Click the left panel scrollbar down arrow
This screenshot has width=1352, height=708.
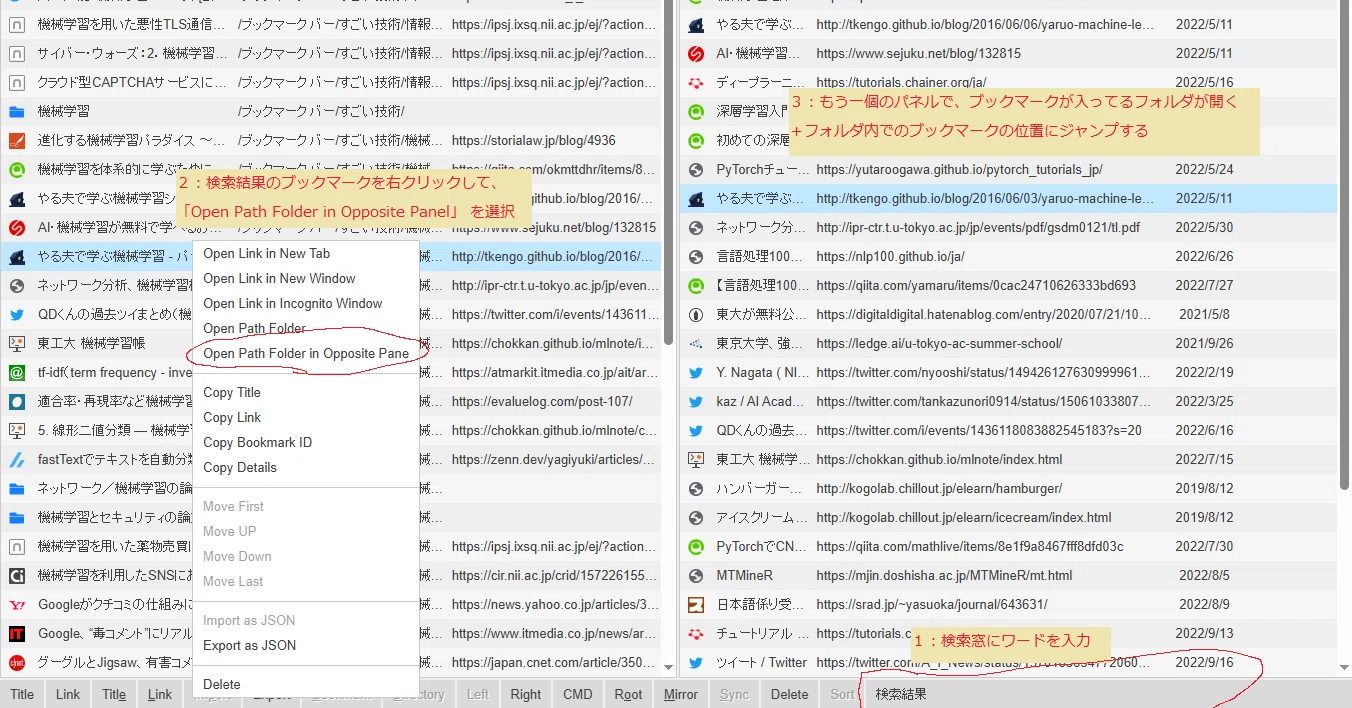click(x=668, y=666)
